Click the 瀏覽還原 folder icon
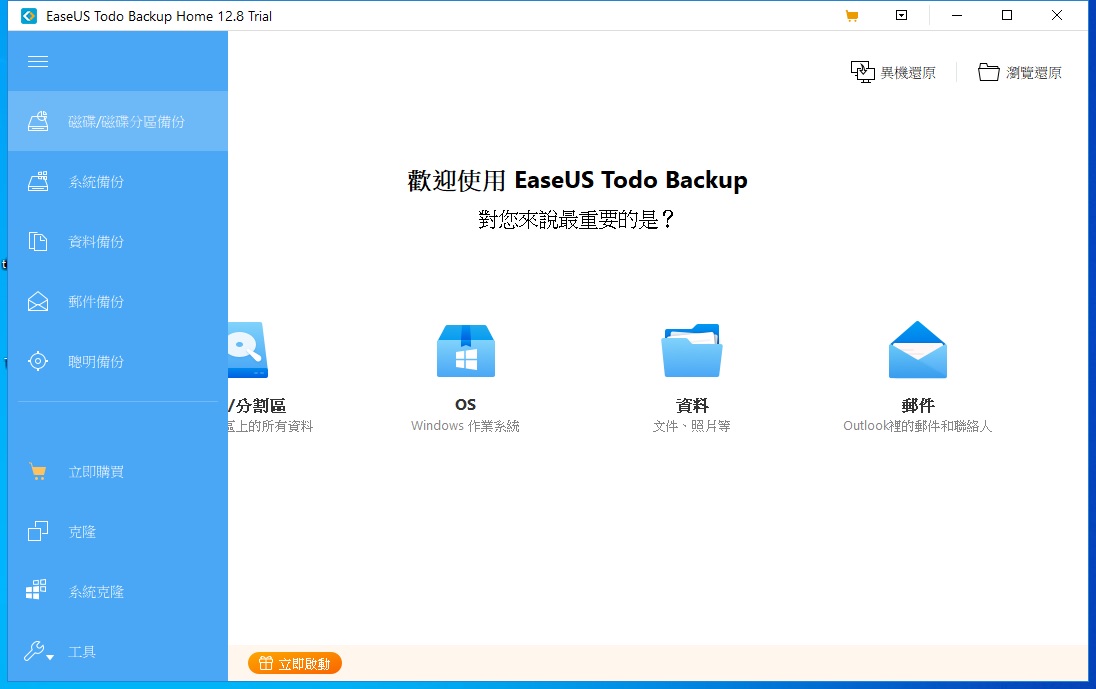This screenshot has width=1096, height=689. (988, 72)
